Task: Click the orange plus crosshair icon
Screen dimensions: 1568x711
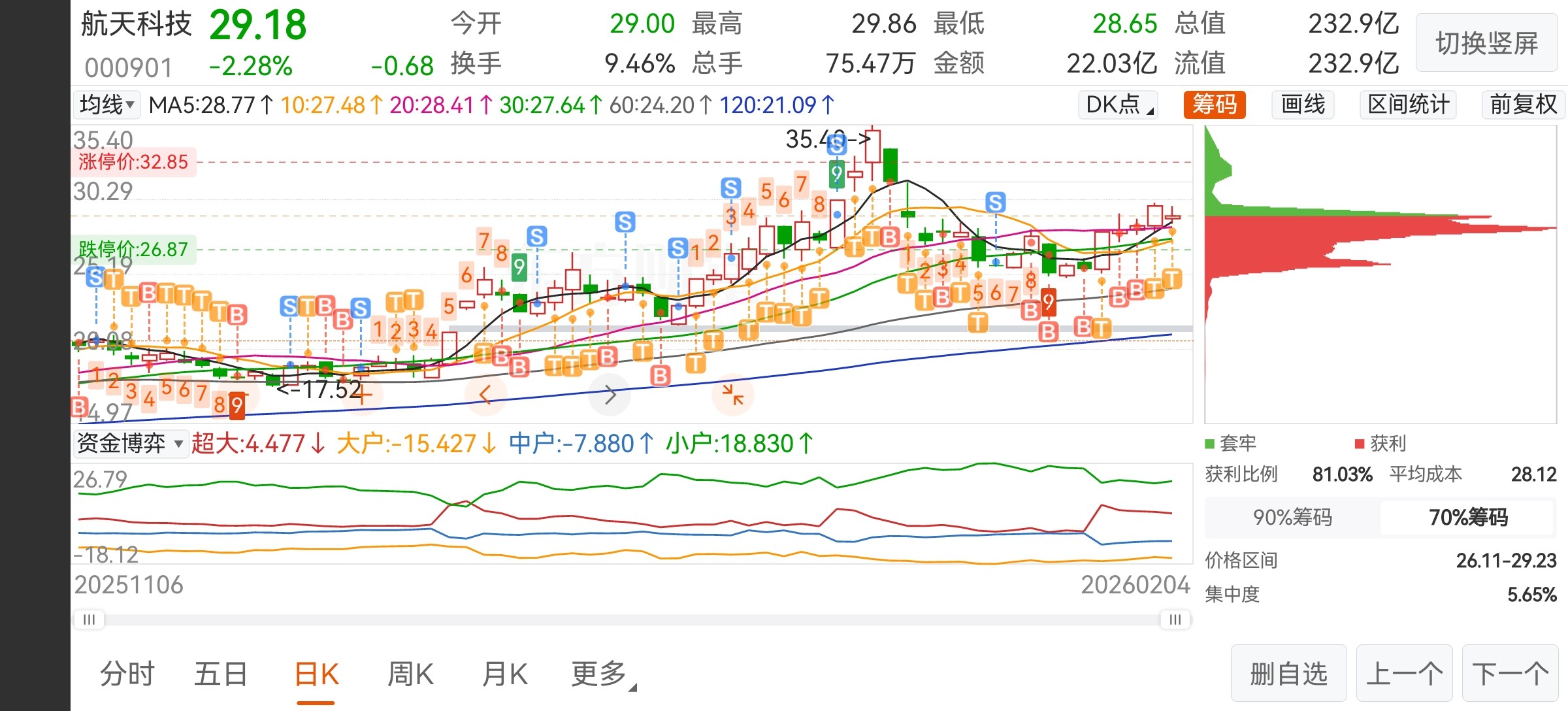Action: coord(363,395)
